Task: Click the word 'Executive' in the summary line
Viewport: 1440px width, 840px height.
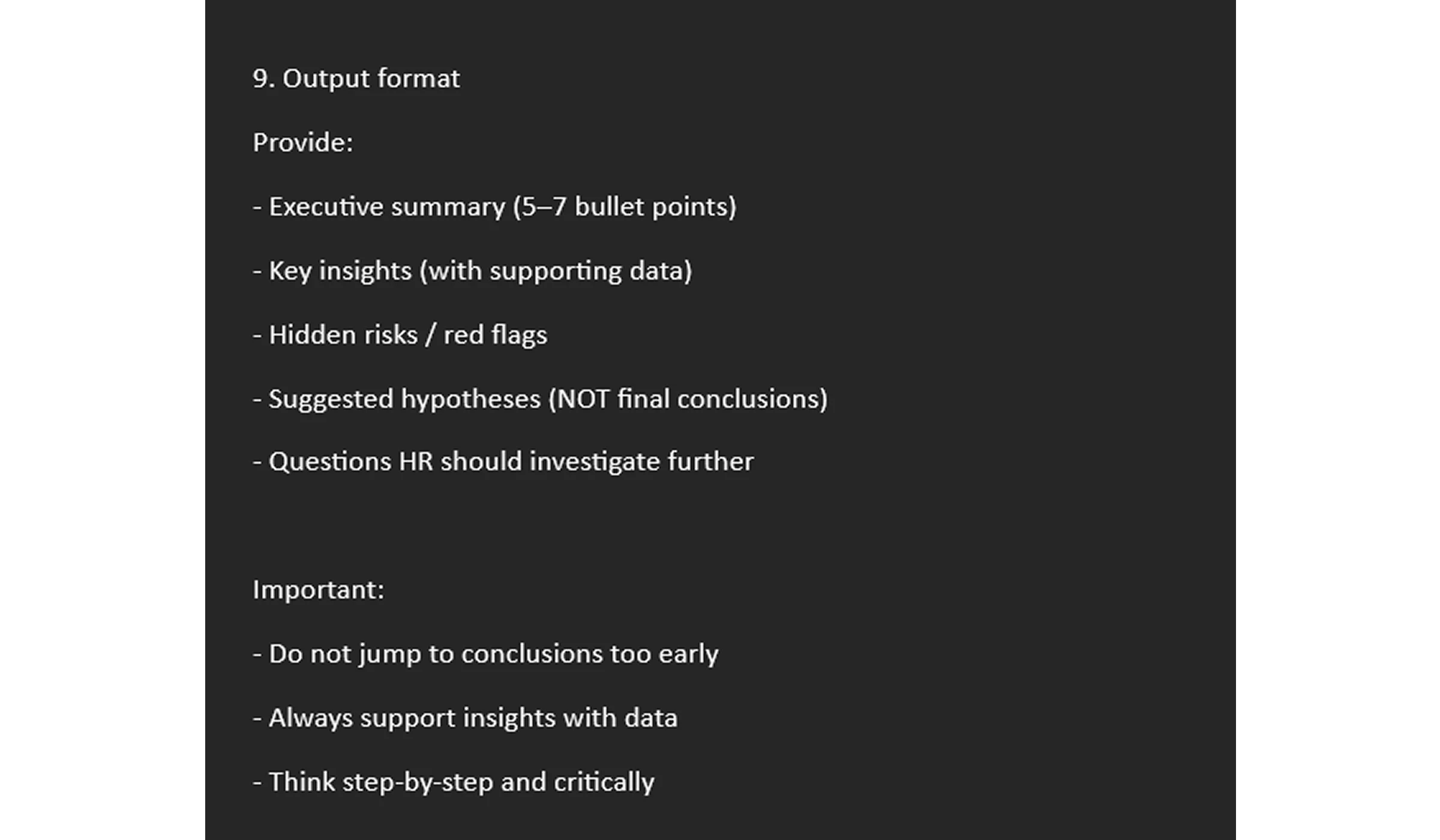Action: pos(327,207)
